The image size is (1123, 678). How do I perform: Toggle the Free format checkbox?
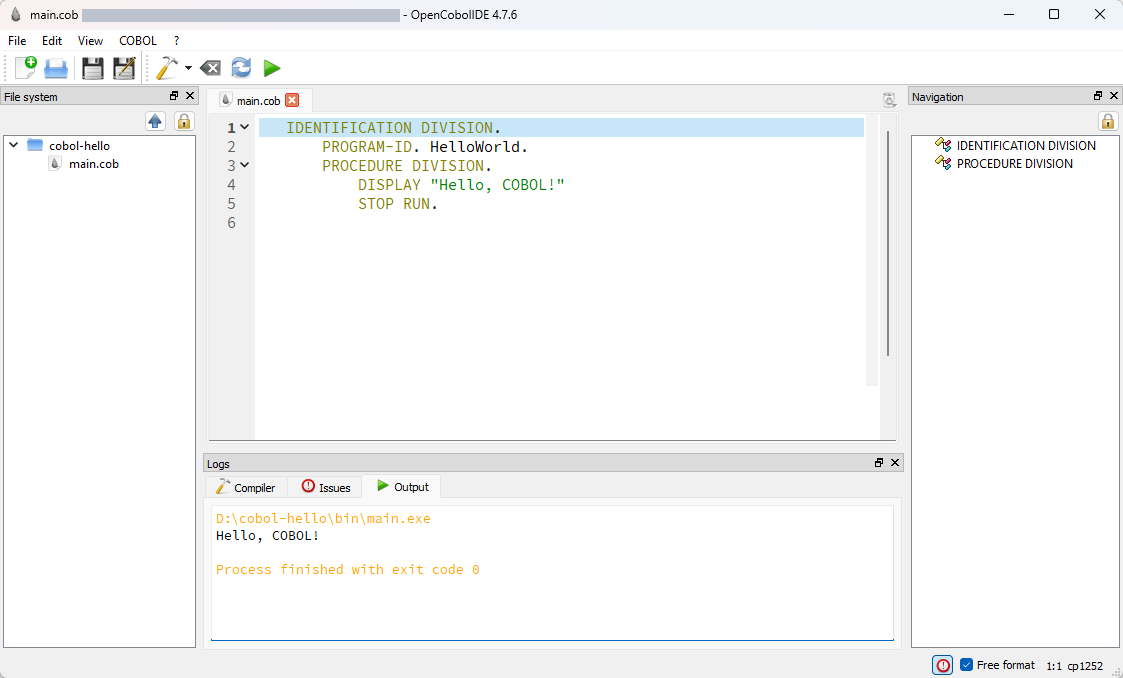tap(966, 665)
